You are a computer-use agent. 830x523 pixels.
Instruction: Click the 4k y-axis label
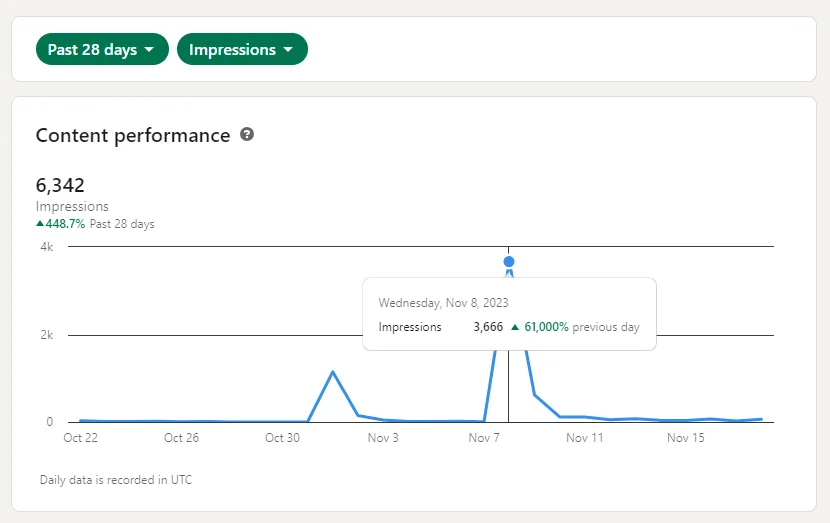[x=46, y=246]
